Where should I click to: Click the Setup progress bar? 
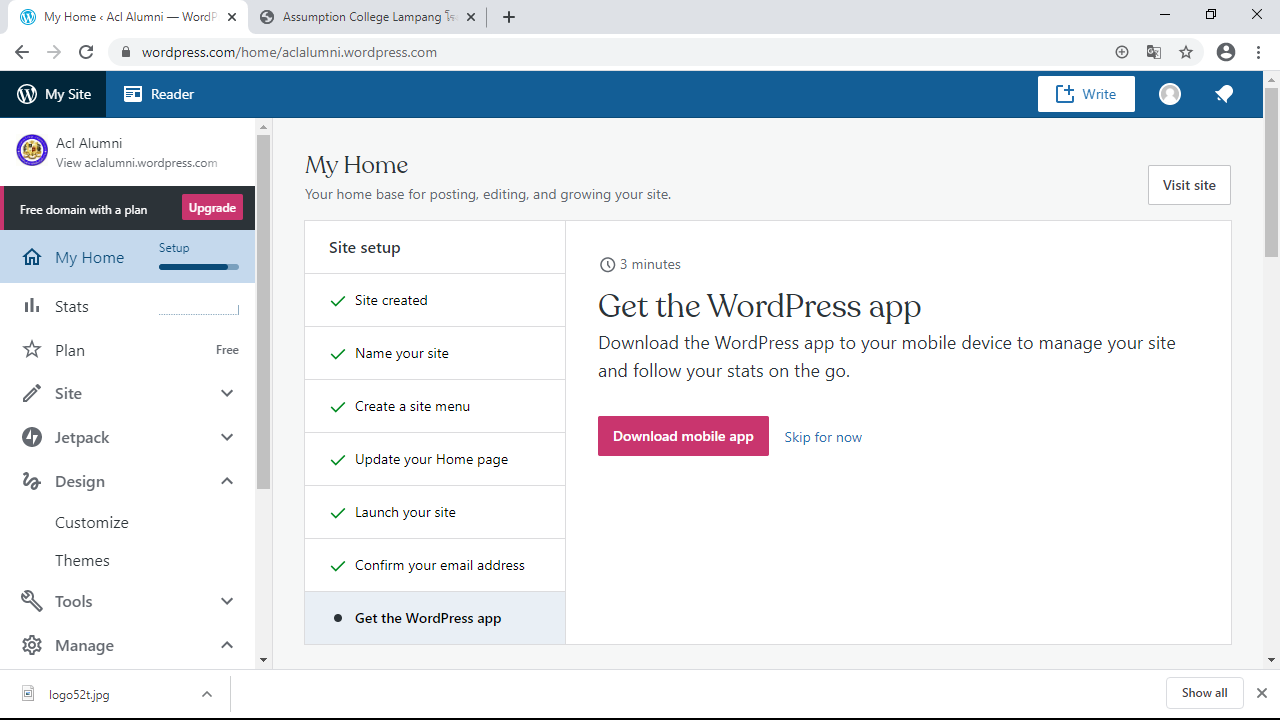point(198,267)
